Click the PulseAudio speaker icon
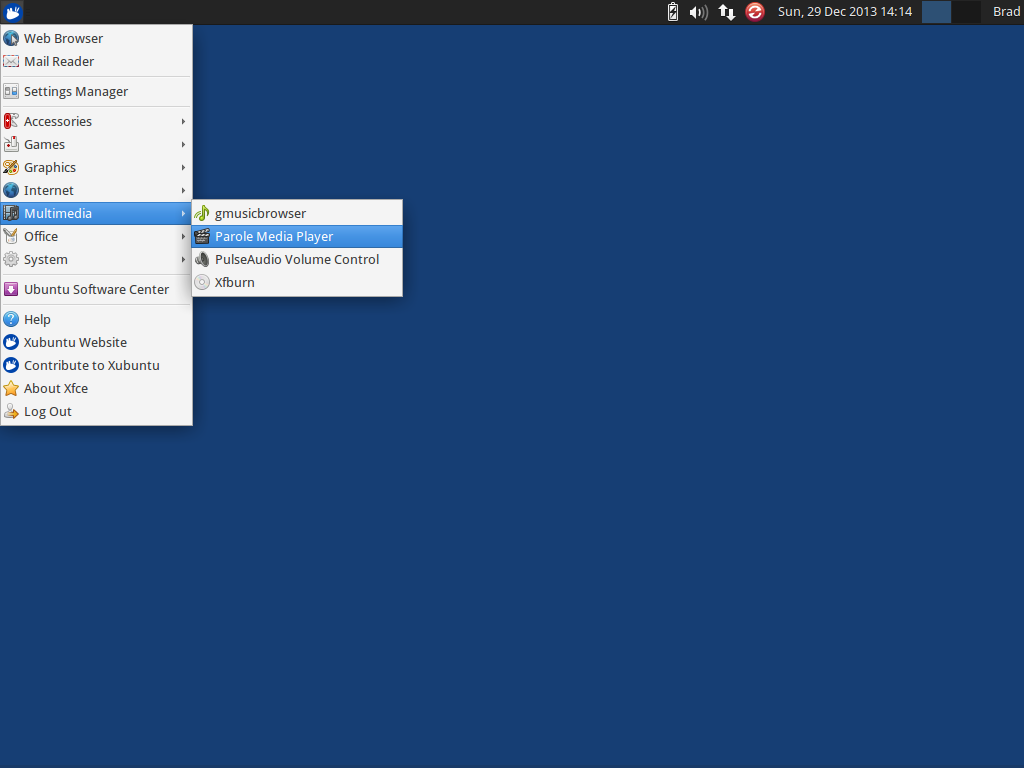This screenshot has height=768, width=1024. pyautogui.click(x=202, y=259)
